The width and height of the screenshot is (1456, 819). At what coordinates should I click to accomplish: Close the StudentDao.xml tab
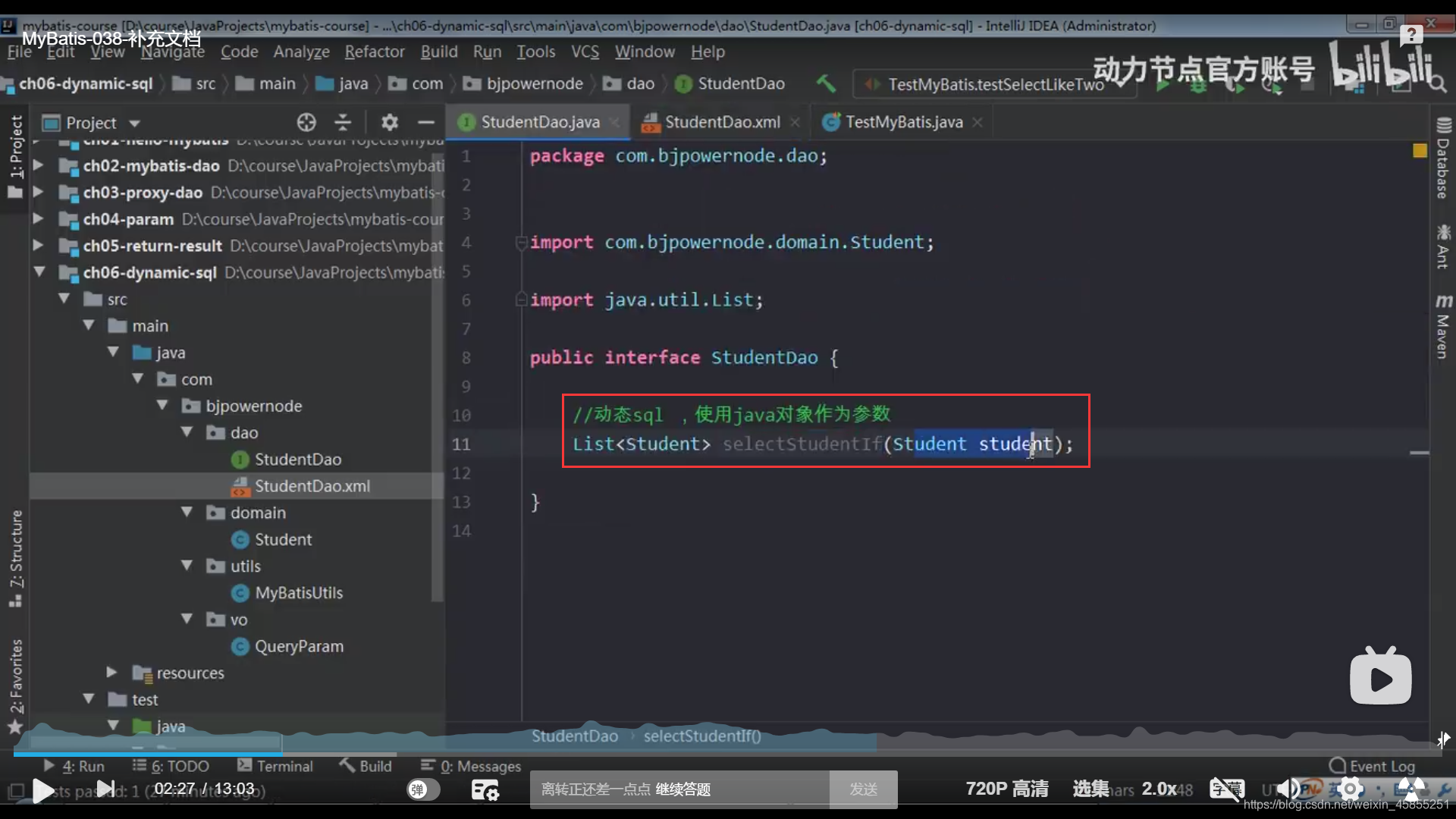pos(795,122)
